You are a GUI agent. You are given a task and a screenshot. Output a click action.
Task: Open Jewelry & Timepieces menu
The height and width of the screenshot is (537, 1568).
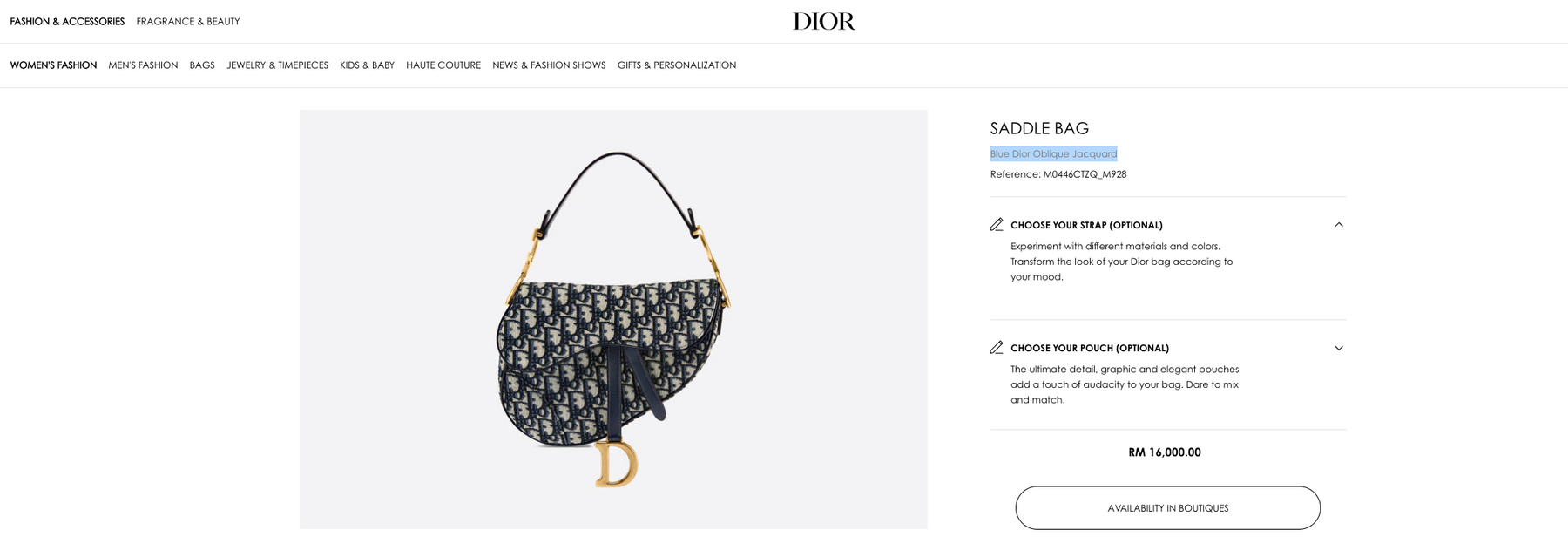(278, 65)
